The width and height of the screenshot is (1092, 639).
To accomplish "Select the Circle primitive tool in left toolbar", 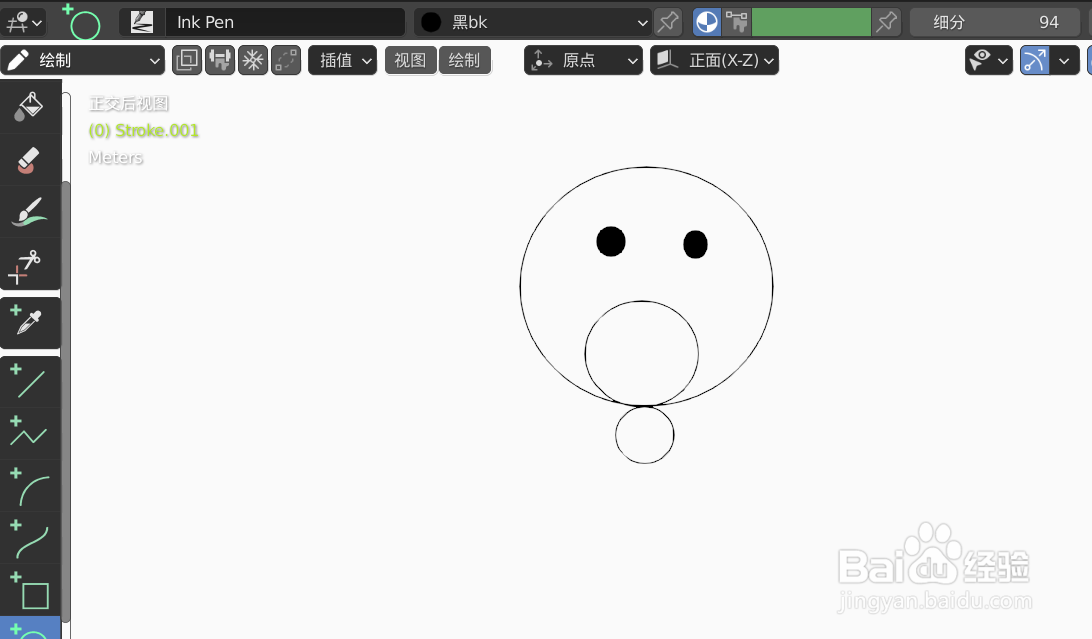I will (x=29, y=629).
